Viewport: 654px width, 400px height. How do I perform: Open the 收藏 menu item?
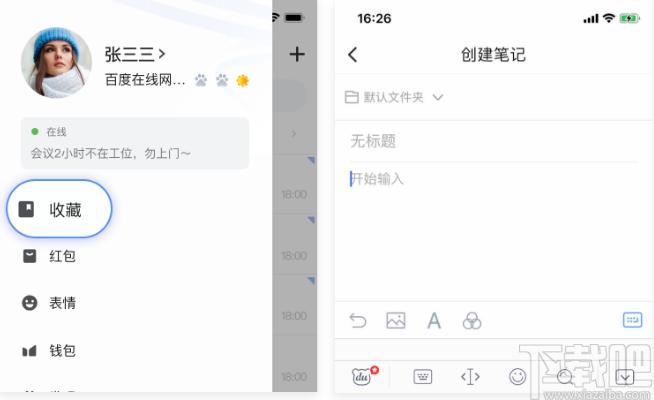pyautogui.click(x=59, y=209)
